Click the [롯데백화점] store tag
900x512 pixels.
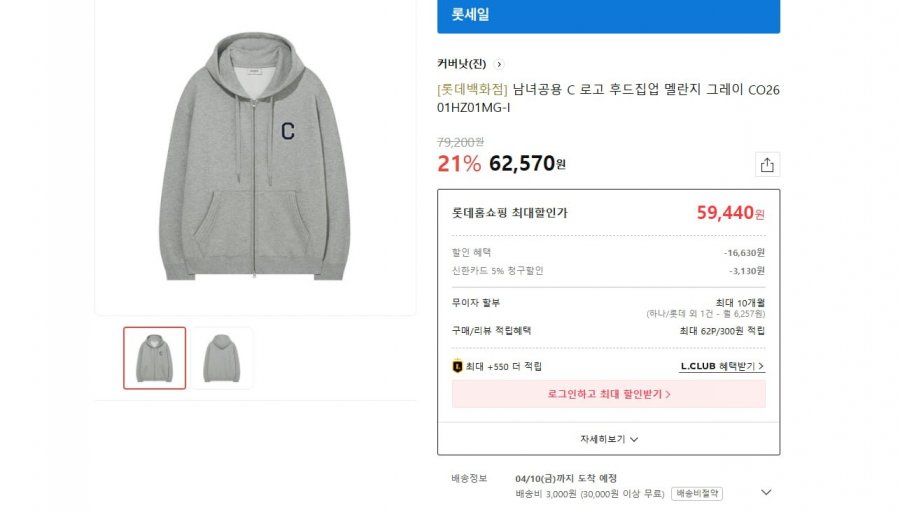click(x=473, y=90)
